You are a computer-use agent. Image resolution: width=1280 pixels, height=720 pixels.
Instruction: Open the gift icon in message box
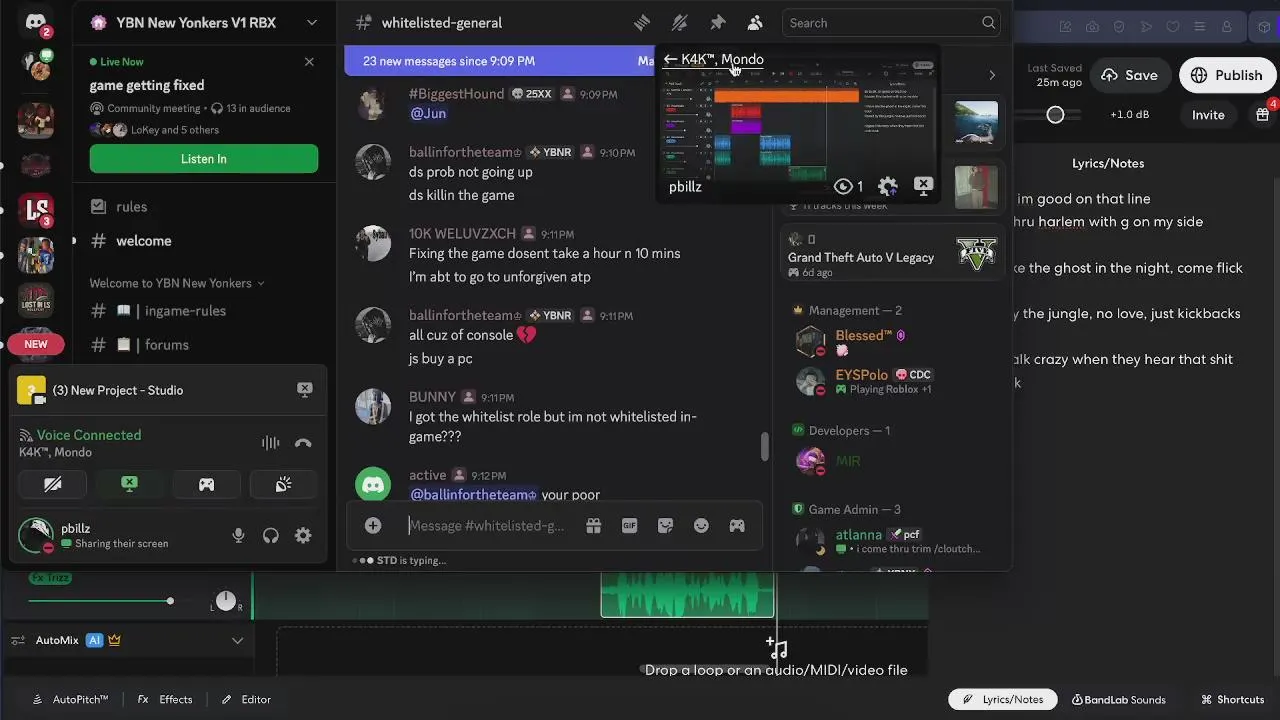pos(593,525)
